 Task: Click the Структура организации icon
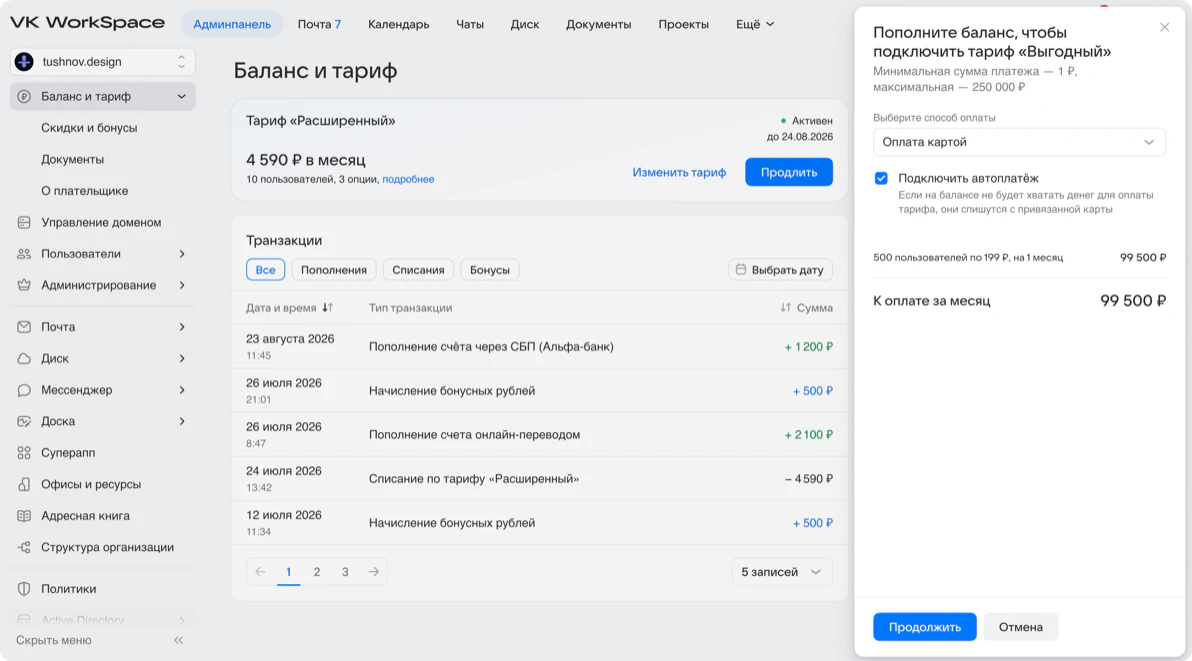click(24, 547)
